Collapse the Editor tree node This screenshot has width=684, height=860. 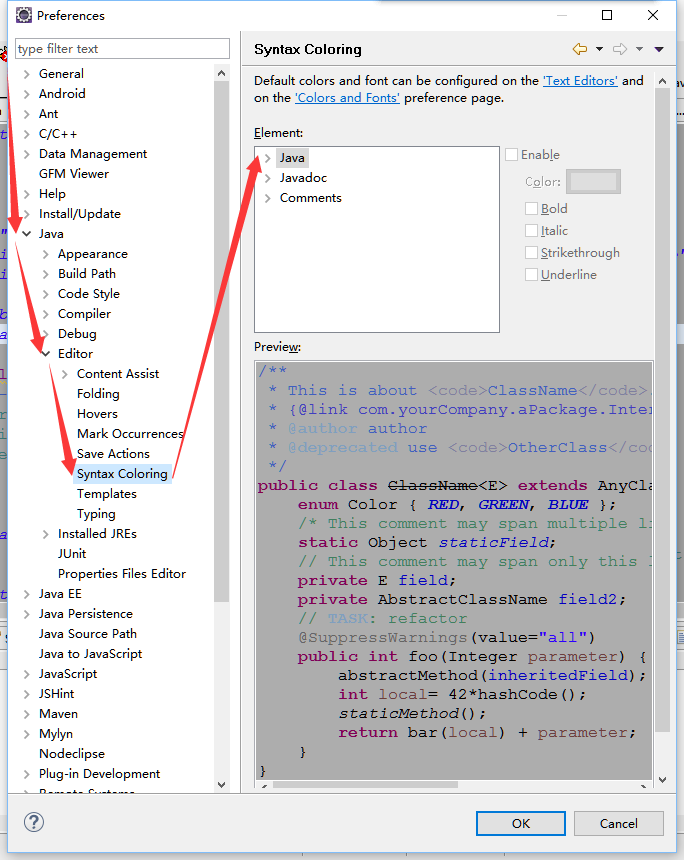(x=46, y=354)
